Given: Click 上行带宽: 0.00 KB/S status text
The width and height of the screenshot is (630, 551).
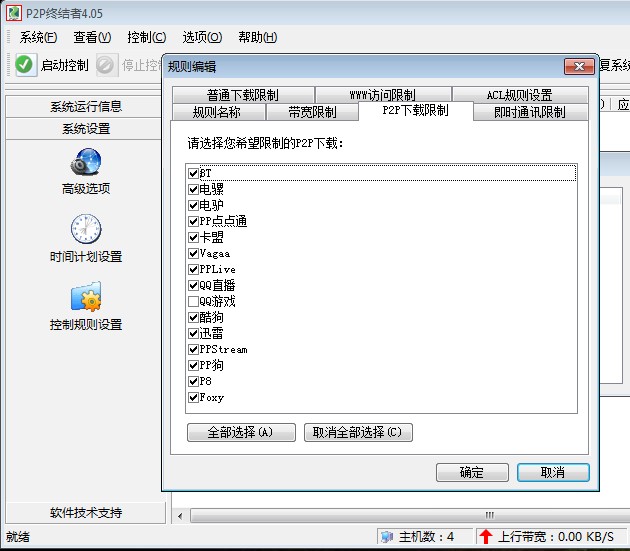Looking at the screenshot, I should point(555,537).
